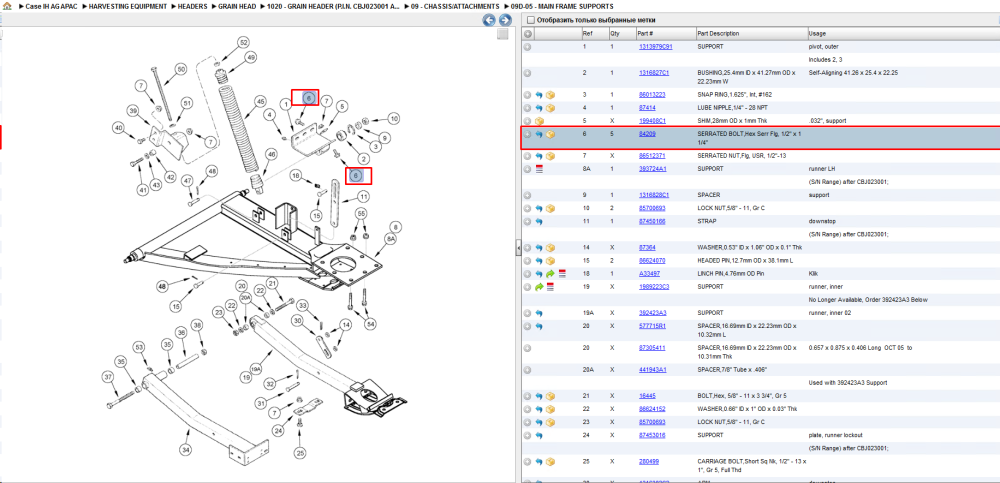Click the square icon above diagram corner
The image size is (1000, 483).
coord(503,34)
